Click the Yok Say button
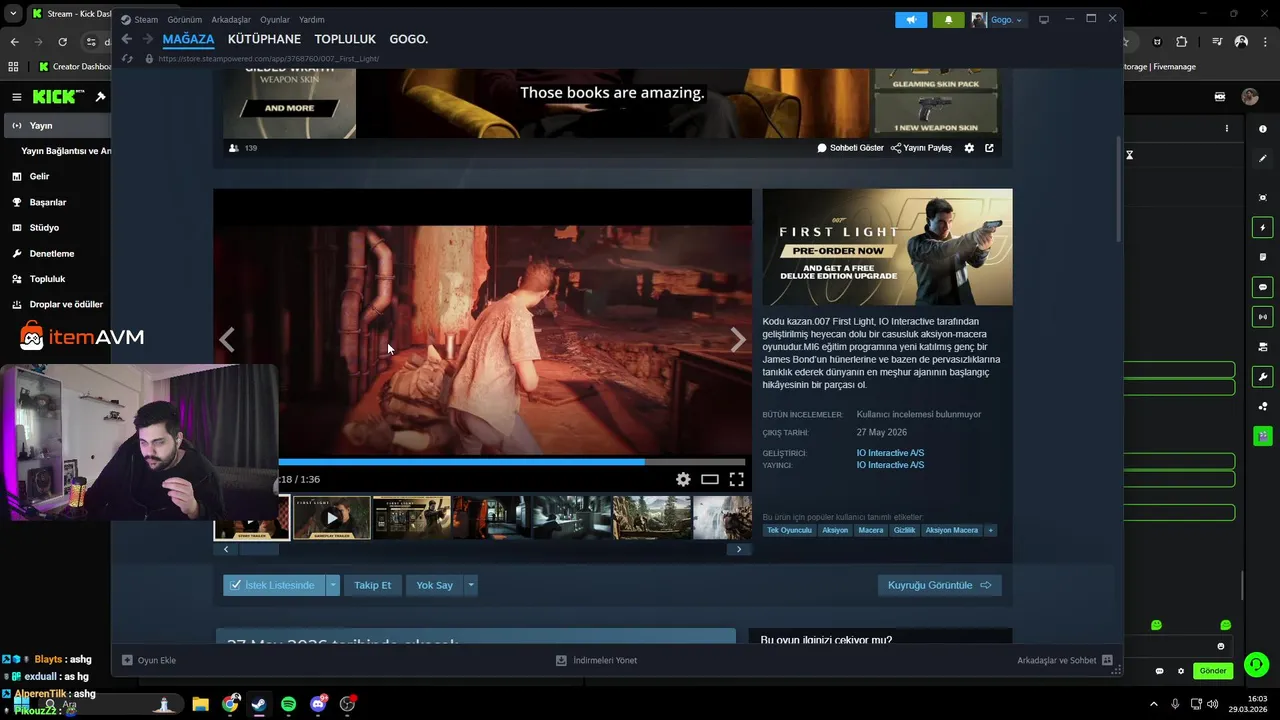This screenshot has width=1280, height=720. point(434,585)
